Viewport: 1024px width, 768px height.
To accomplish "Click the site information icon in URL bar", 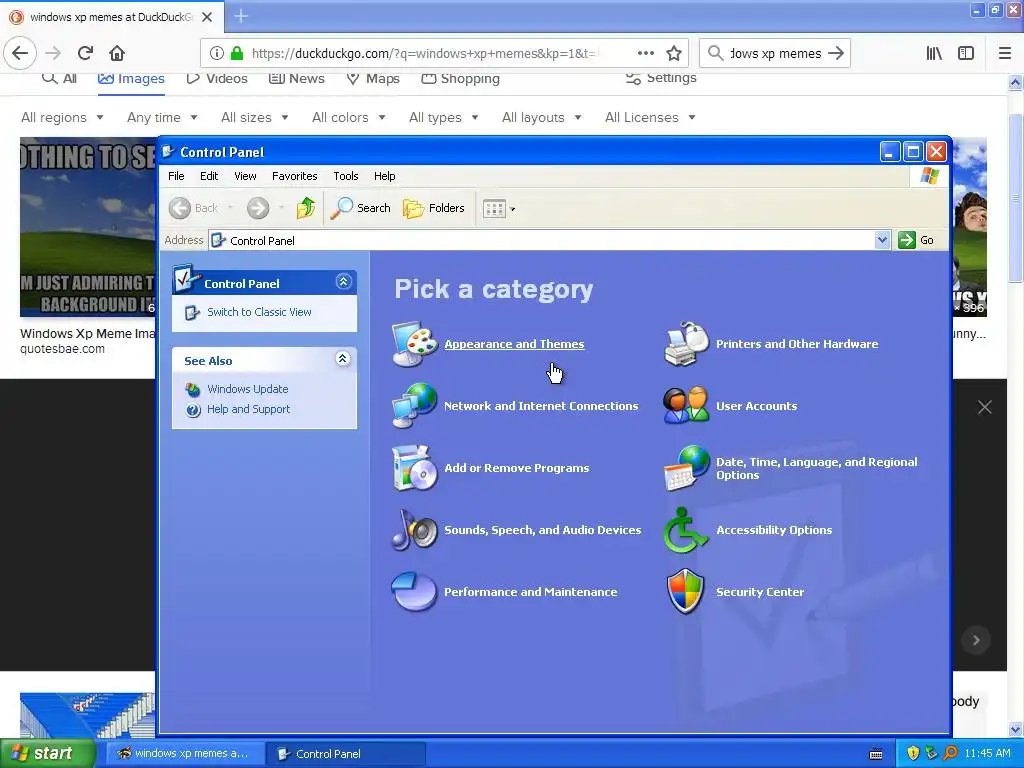I will (x=217, y=54).
